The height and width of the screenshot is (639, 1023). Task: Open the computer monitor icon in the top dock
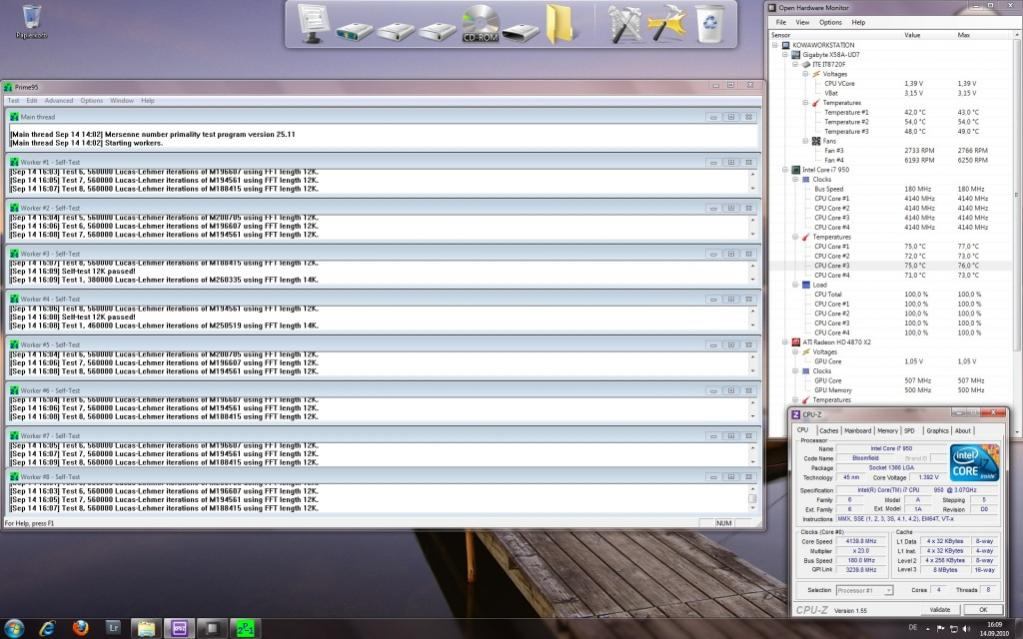tap(313, 24)
